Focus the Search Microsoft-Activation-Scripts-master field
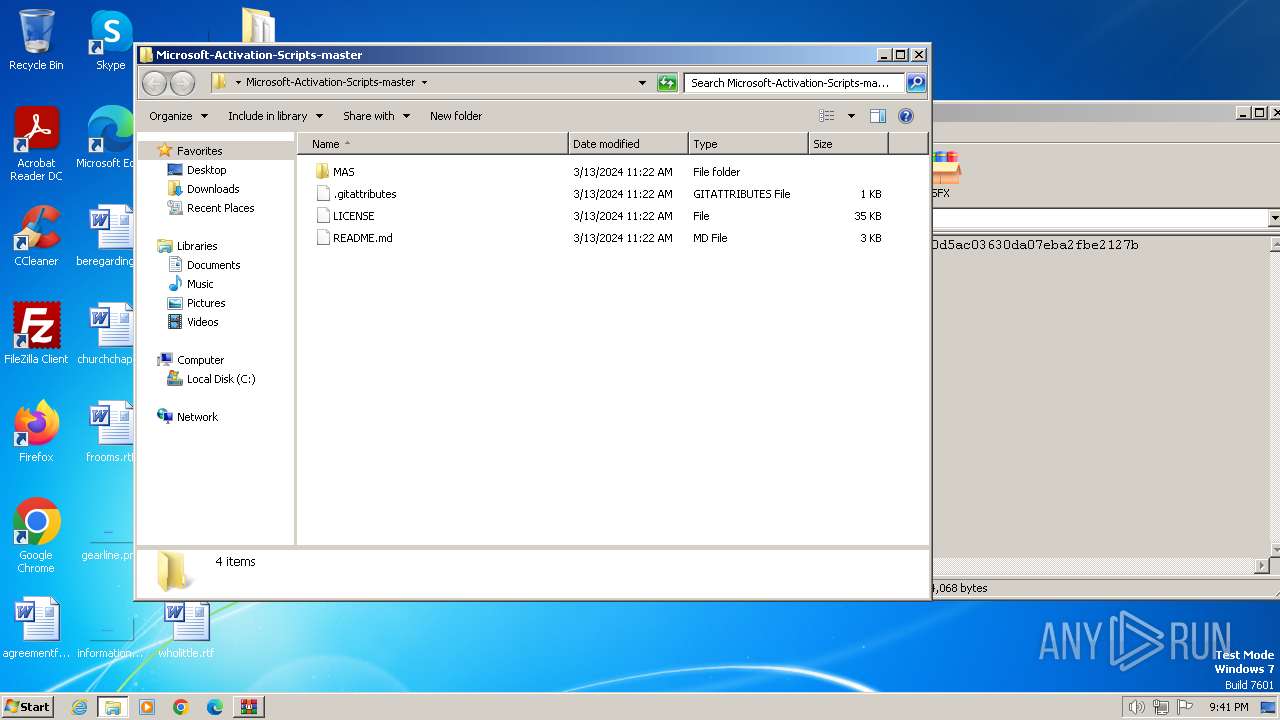 [x=794, y=83]
